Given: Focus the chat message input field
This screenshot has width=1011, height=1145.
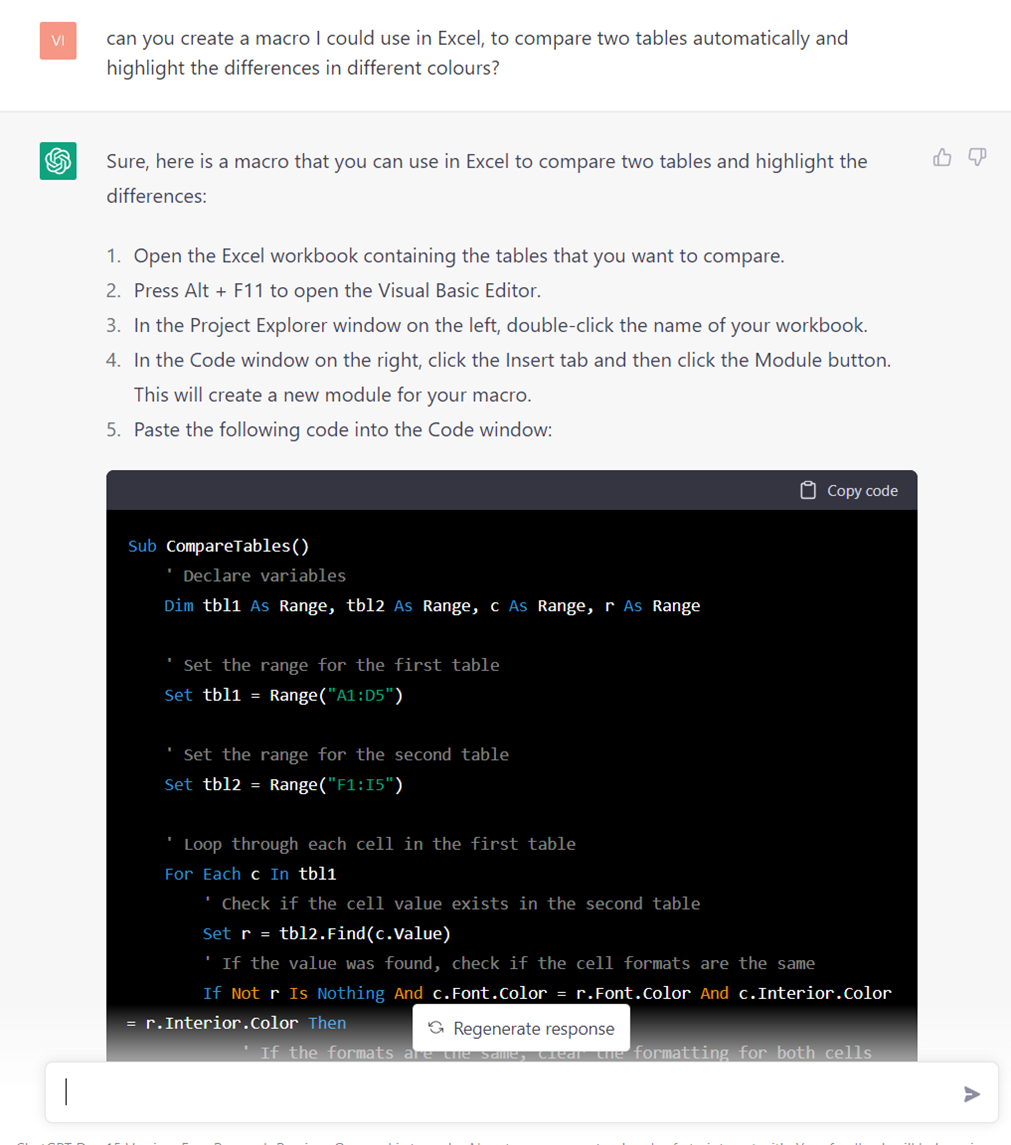Looking at the screenshot, I should click(500, 1092).
